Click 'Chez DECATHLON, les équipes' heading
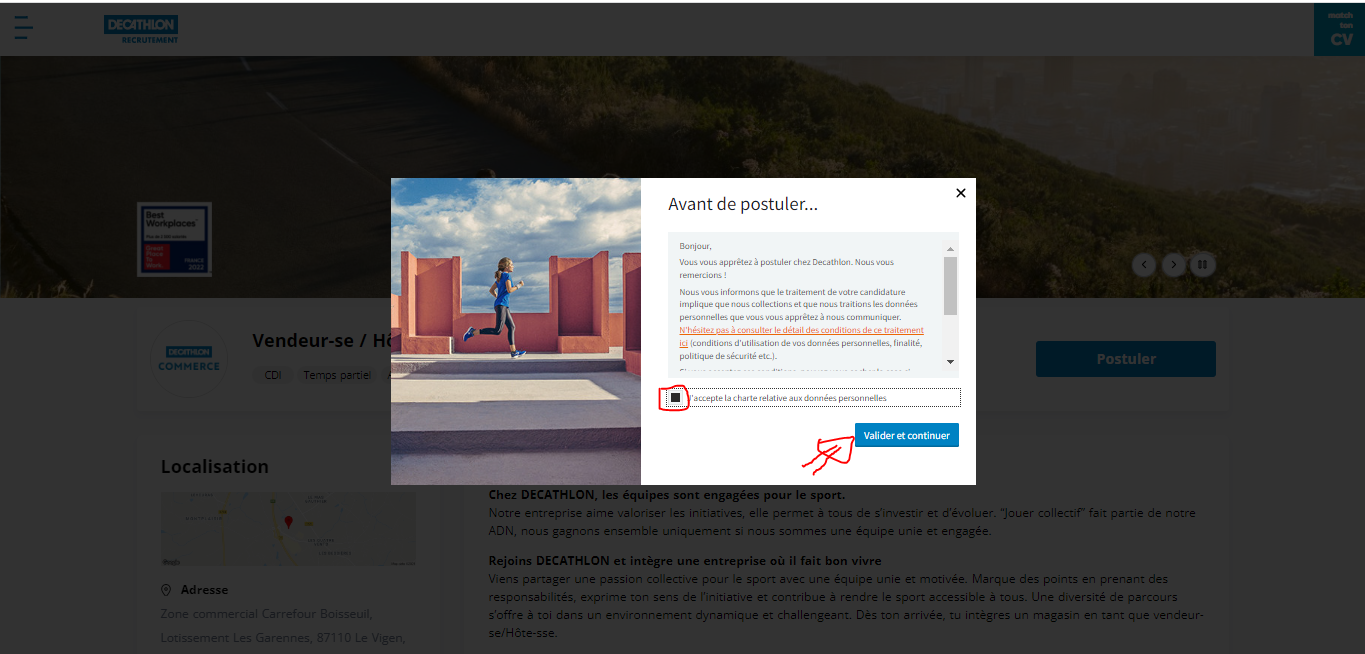Image resolution: width=1365 pixels, height=654 pixels. pos(667,494)
